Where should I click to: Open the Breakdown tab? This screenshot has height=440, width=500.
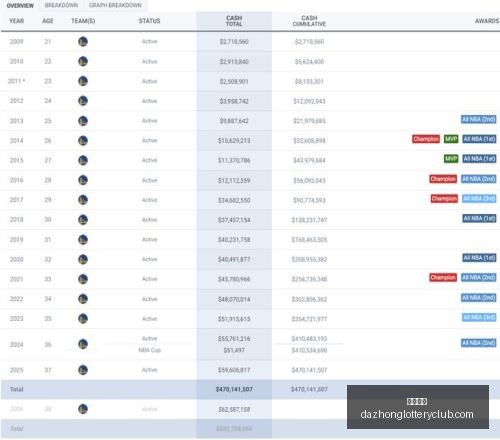pyautogui.click(x=61, y=5)
